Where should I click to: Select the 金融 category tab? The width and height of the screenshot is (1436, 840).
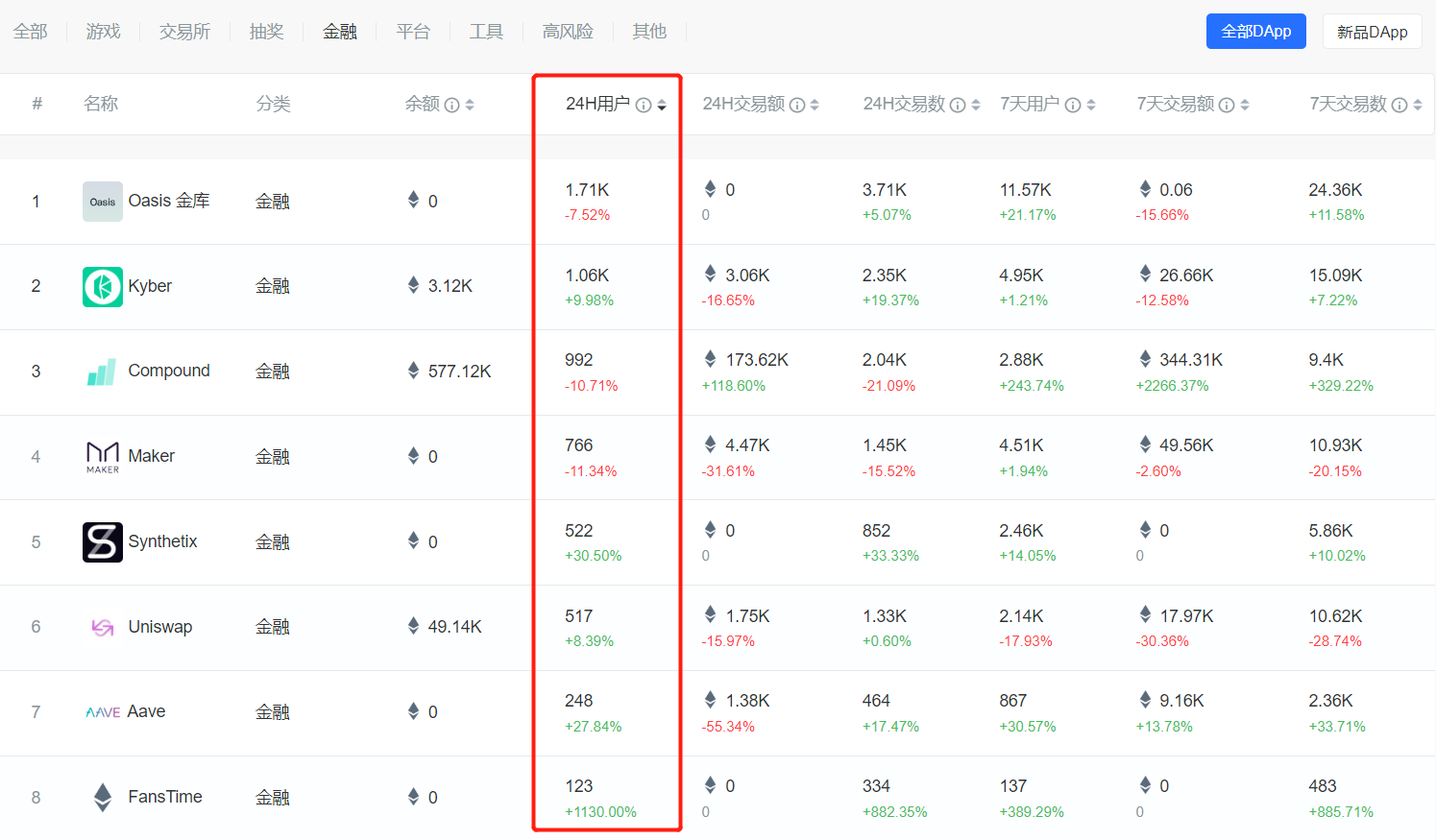point(340,32)
